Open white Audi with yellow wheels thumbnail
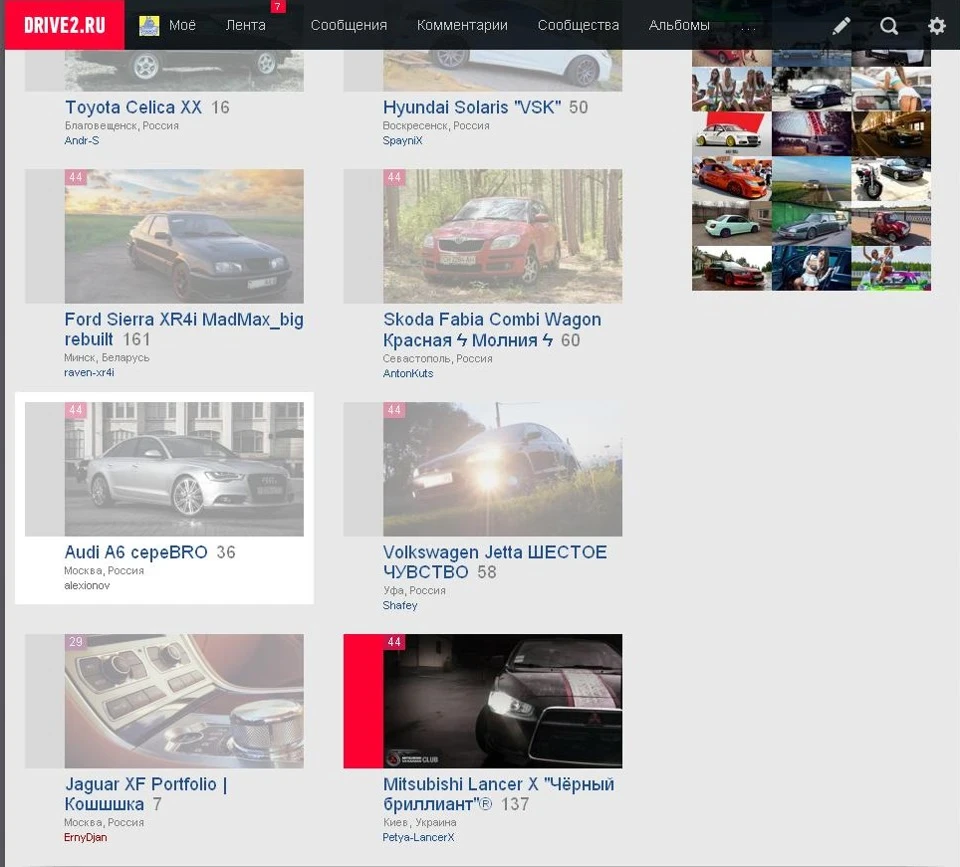 tap(732, 134)
